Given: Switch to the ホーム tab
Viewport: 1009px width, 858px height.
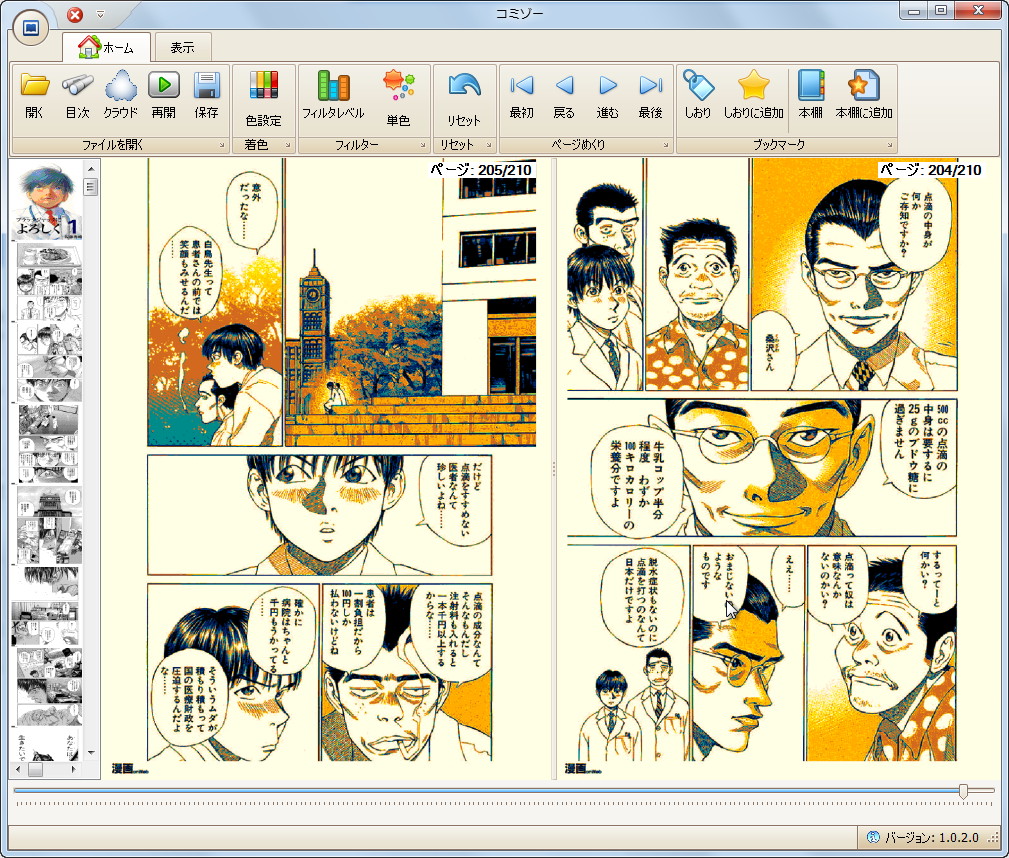Looking at the screenshot, I should pos(106,47).
